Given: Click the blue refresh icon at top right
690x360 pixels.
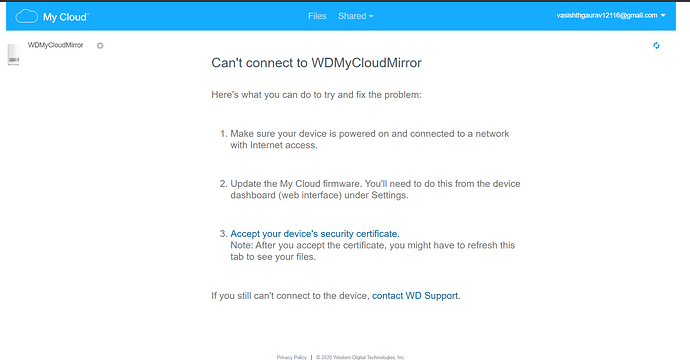Looking at the screenshot, I should [x=656, y=45].
